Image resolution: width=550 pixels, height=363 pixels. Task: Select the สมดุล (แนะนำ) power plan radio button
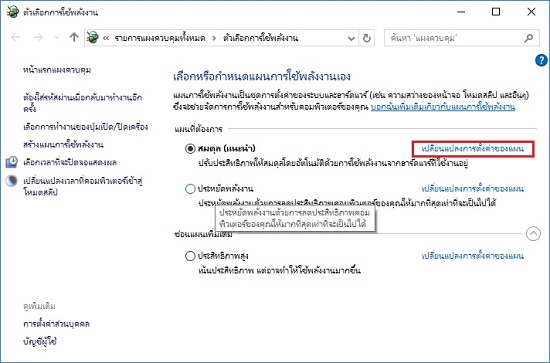tap(190, 149)
